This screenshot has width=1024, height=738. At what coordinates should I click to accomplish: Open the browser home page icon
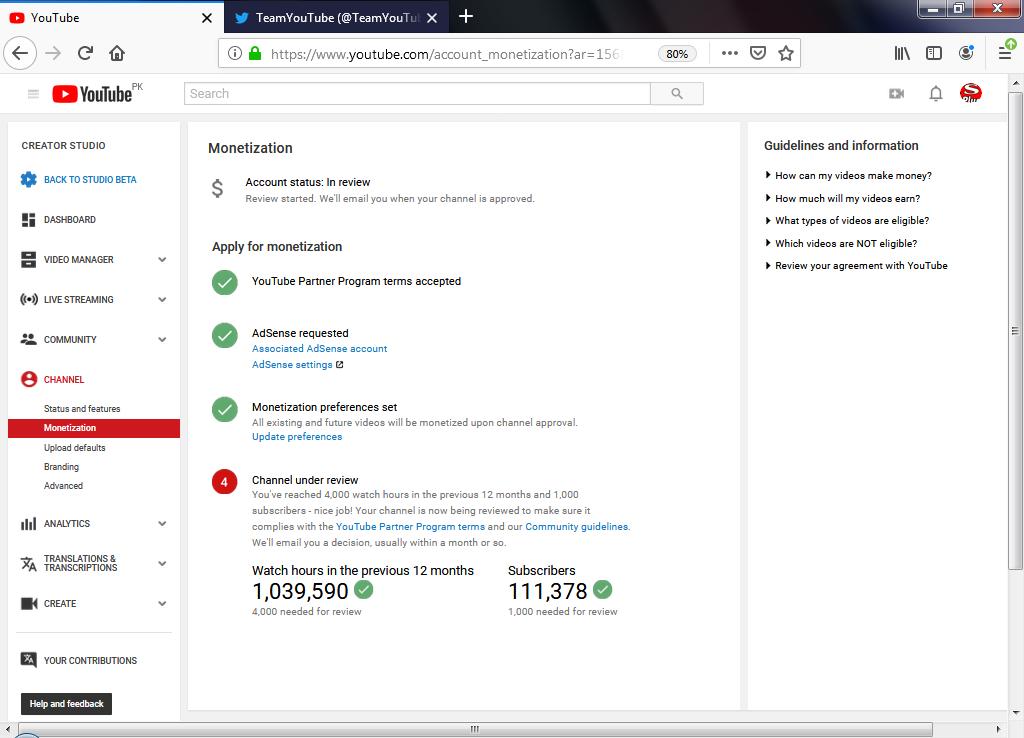tap(117, 53)
